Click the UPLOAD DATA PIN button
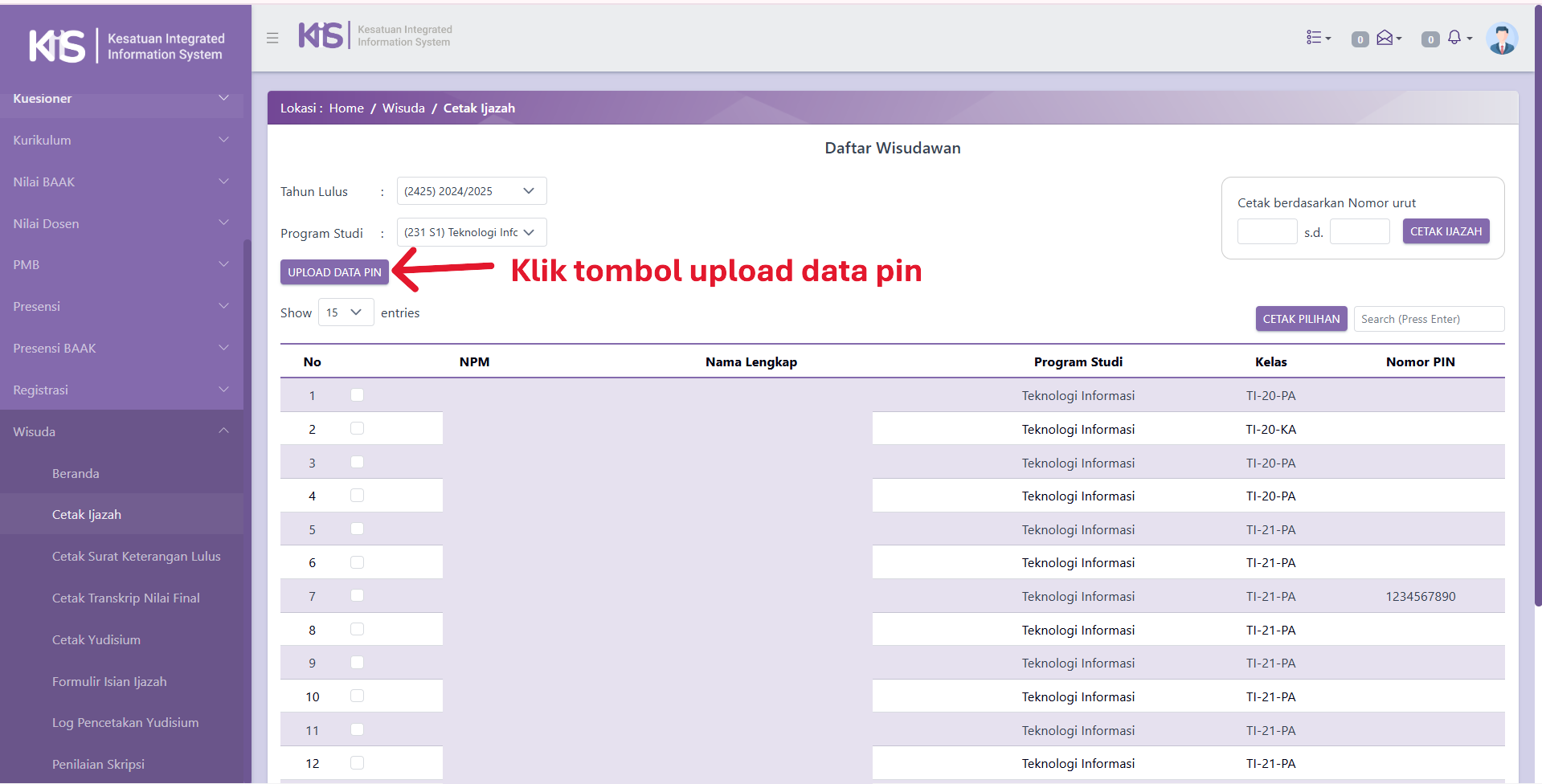The height and width of the screenshot is (784, 1542). [334, 272]
